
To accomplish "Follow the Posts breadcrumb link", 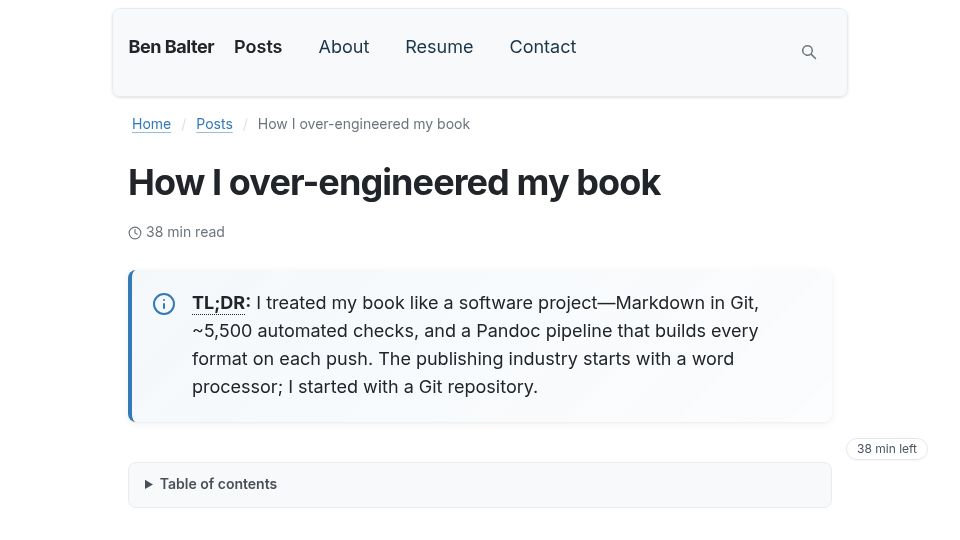I will [x=214, y=124].
